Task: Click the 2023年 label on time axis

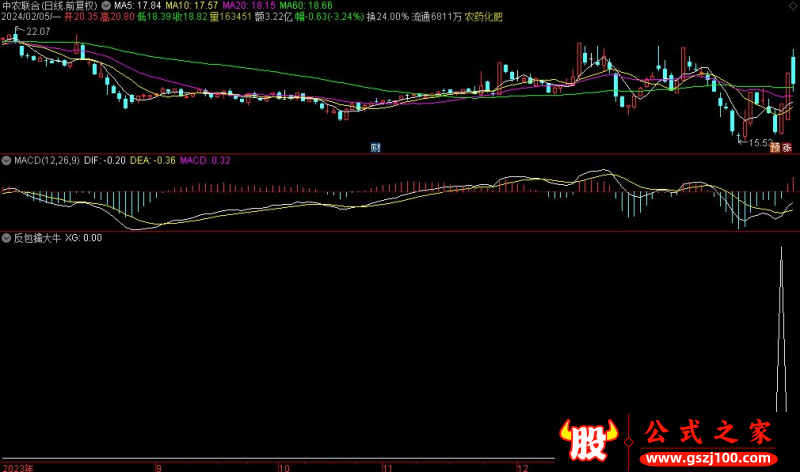Action: tap(18, 467)
